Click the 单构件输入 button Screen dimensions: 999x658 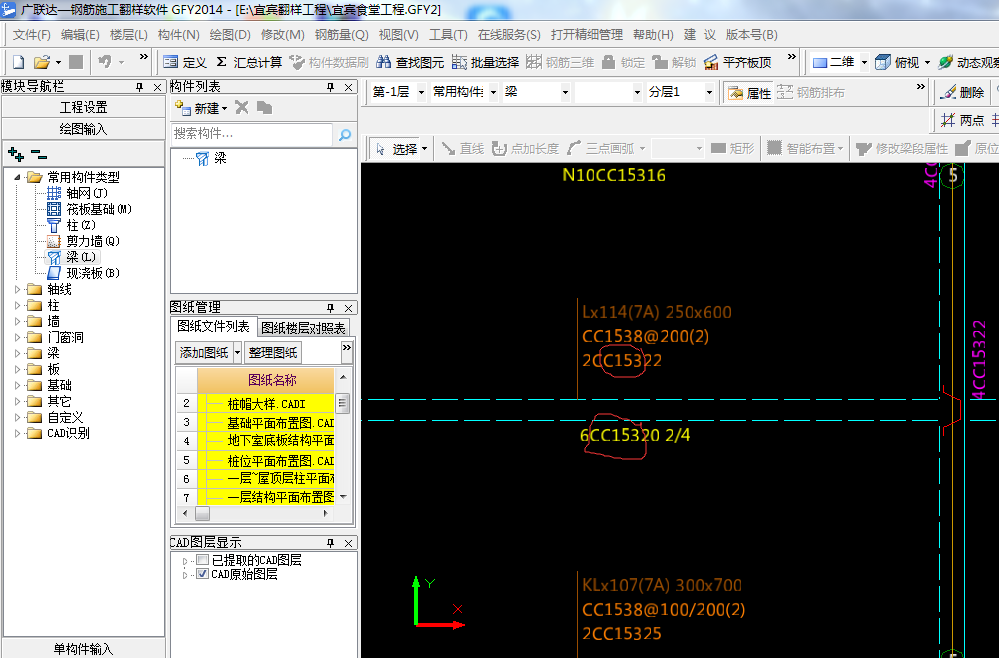[83, 648]
